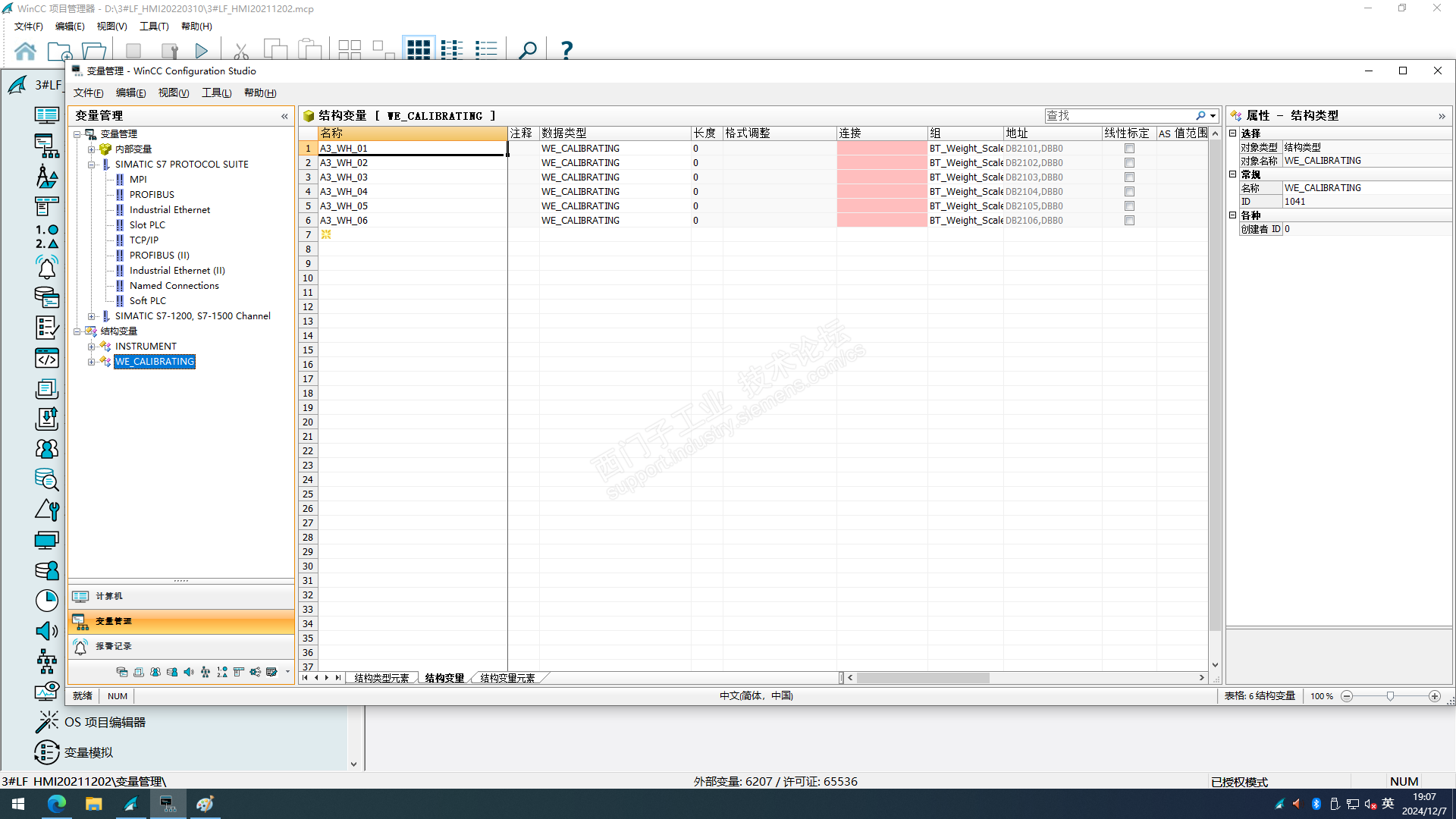Click the Help question mark icon
The image size is (1456, 819).
click(566, 51)
